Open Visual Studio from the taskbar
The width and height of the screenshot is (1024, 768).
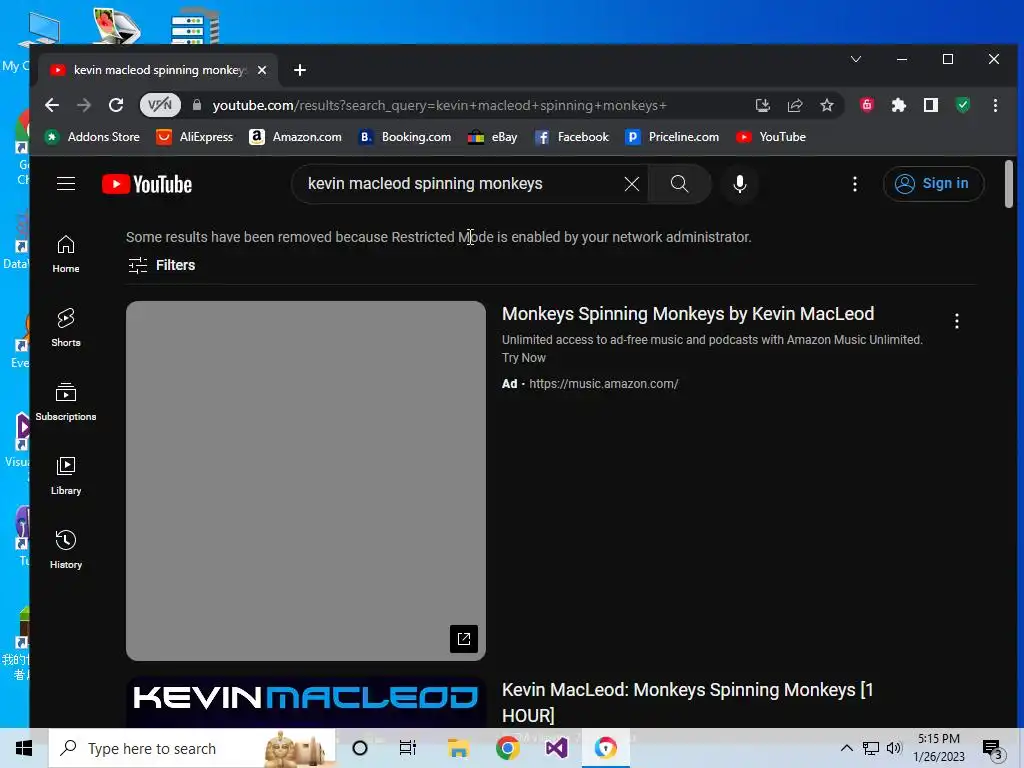[x=556, y=748]
